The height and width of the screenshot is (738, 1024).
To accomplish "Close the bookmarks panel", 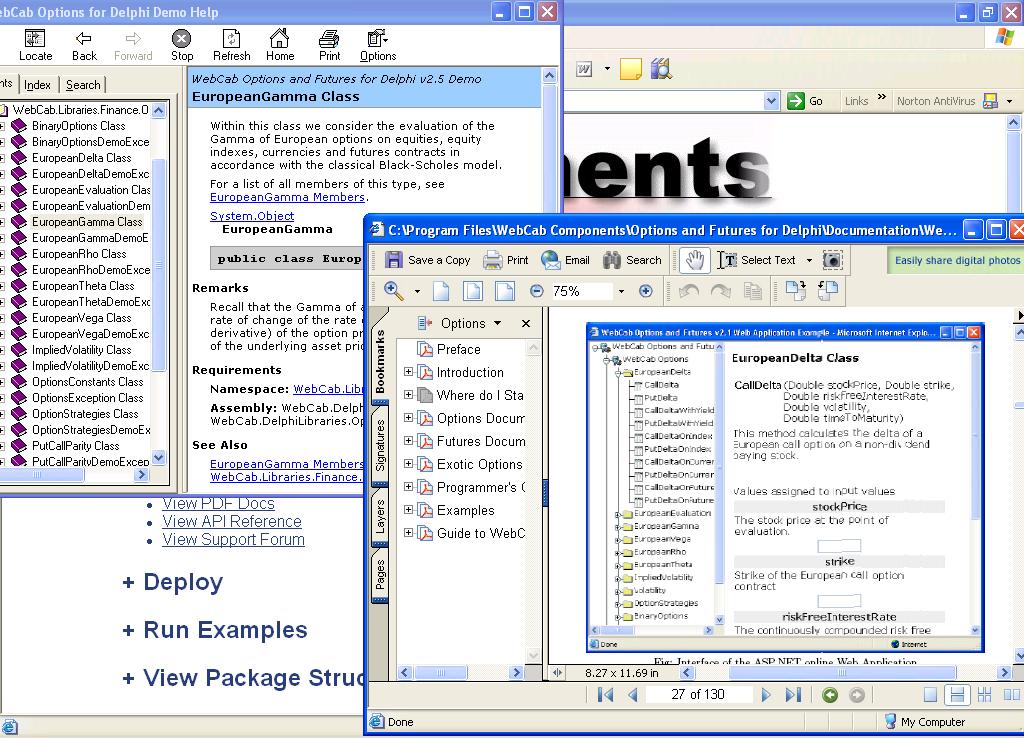I will [x=526, y=324].
